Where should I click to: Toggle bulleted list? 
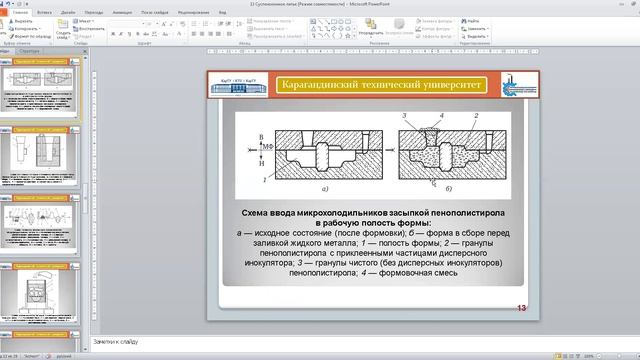tap(195, 24)
